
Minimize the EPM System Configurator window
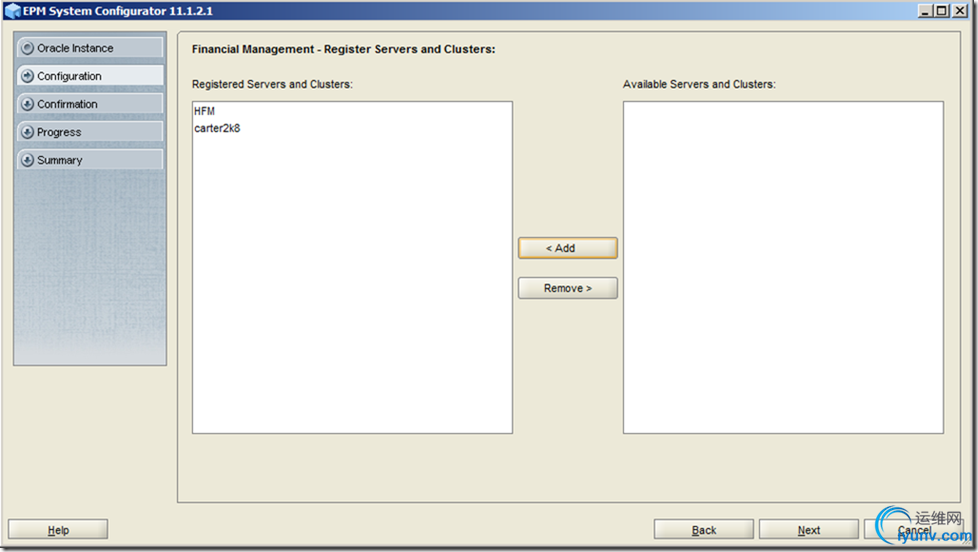[925, 11]
